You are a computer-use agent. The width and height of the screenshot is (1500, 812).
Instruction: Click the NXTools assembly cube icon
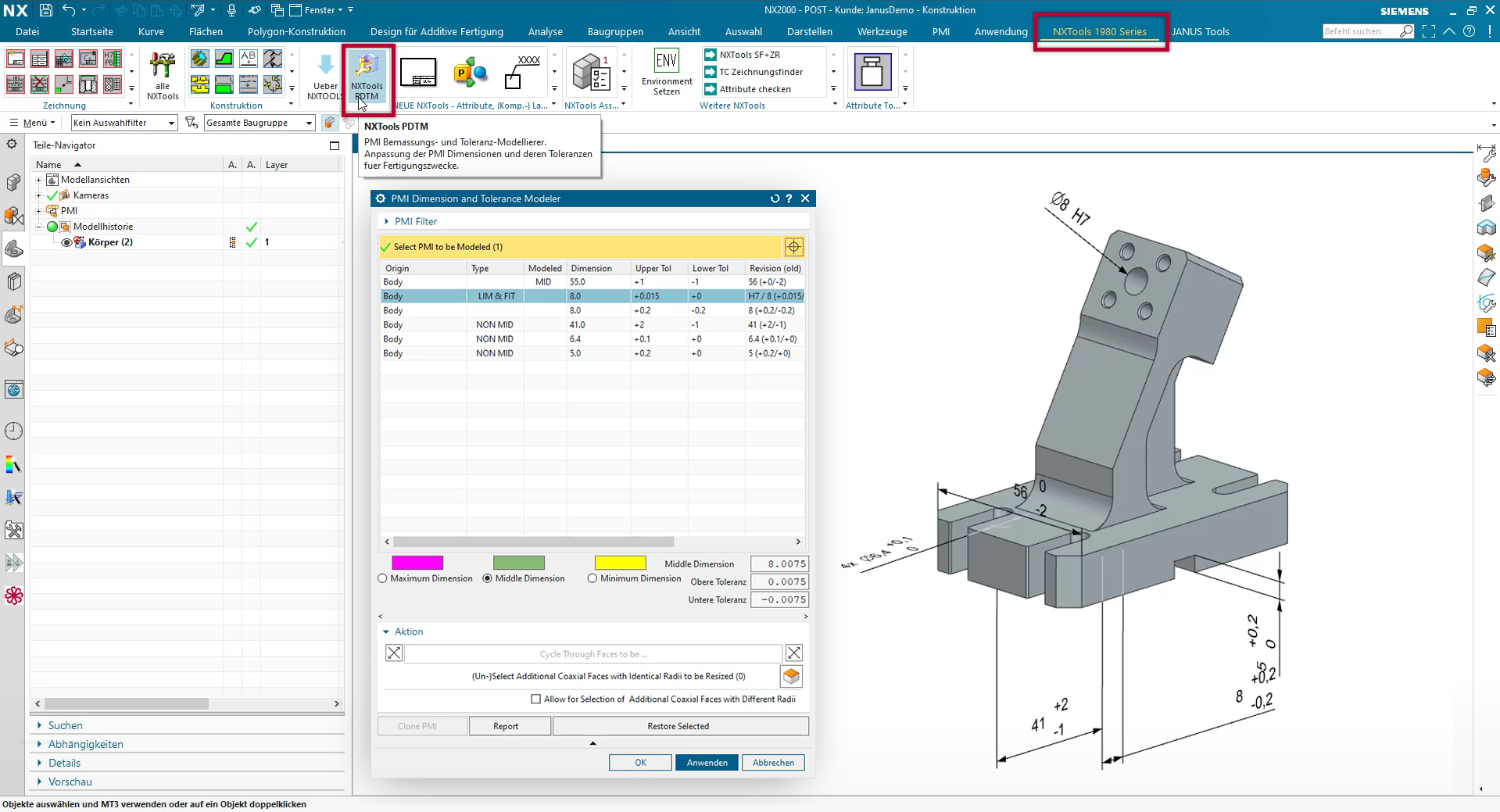coord(591,73)
